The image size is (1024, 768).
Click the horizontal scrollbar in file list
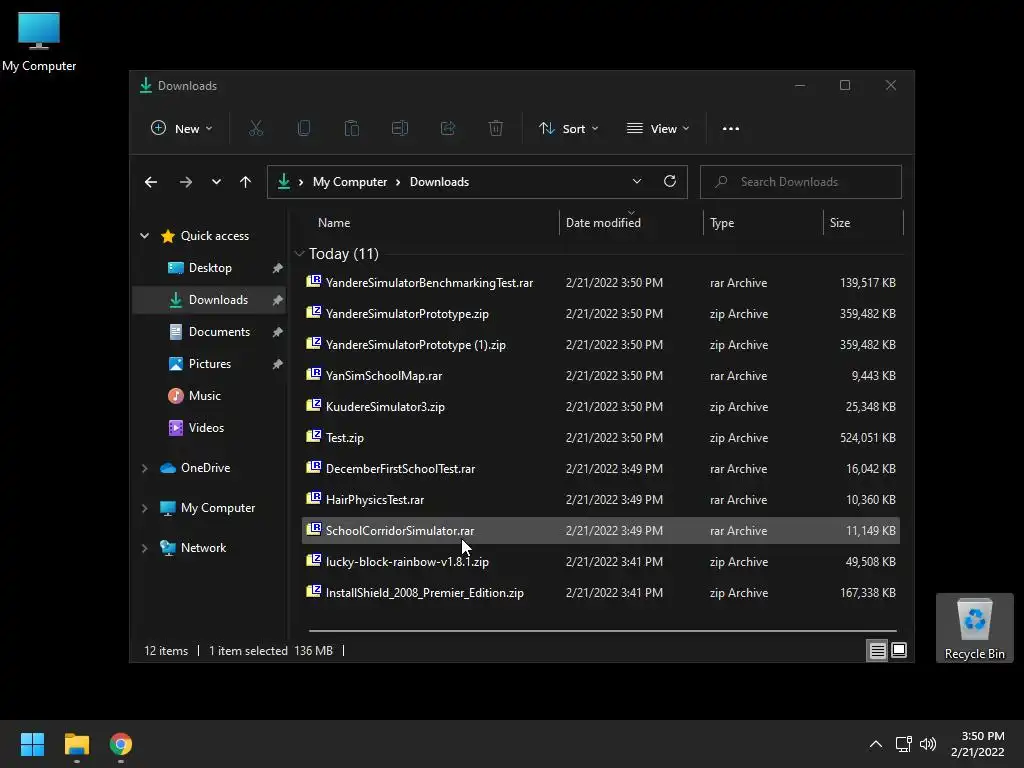pos(602,631)
